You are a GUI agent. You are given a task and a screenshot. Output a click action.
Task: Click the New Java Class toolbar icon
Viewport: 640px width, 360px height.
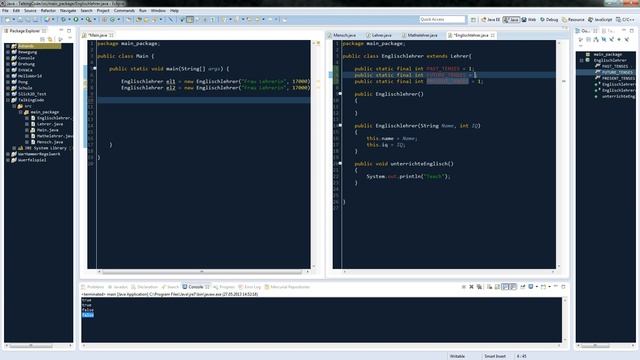(113, 20)
